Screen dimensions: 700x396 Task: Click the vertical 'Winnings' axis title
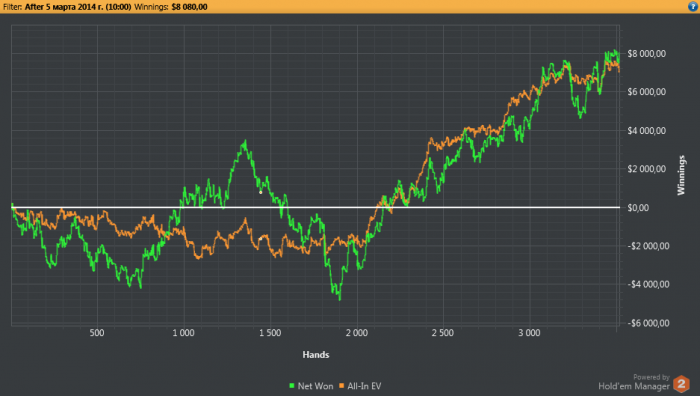681,175
